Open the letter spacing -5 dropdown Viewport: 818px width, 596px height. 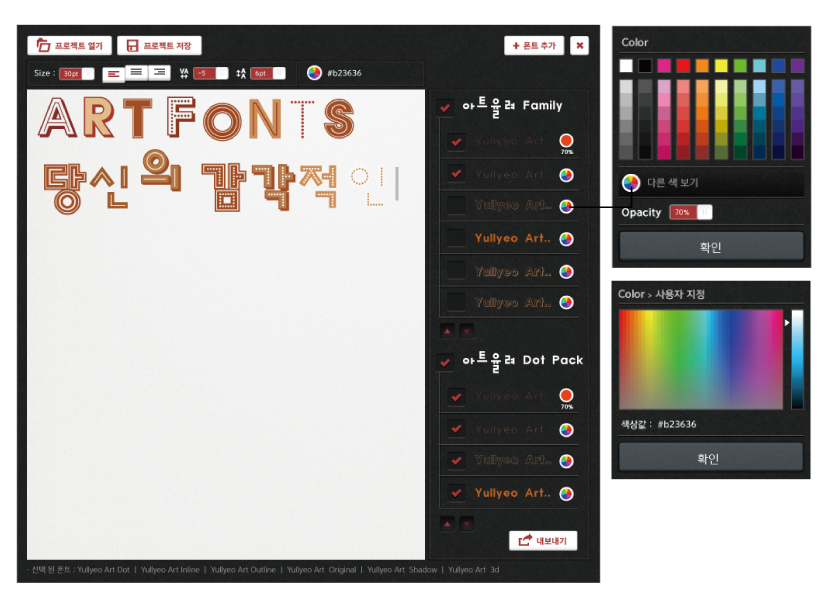[222, 73]
